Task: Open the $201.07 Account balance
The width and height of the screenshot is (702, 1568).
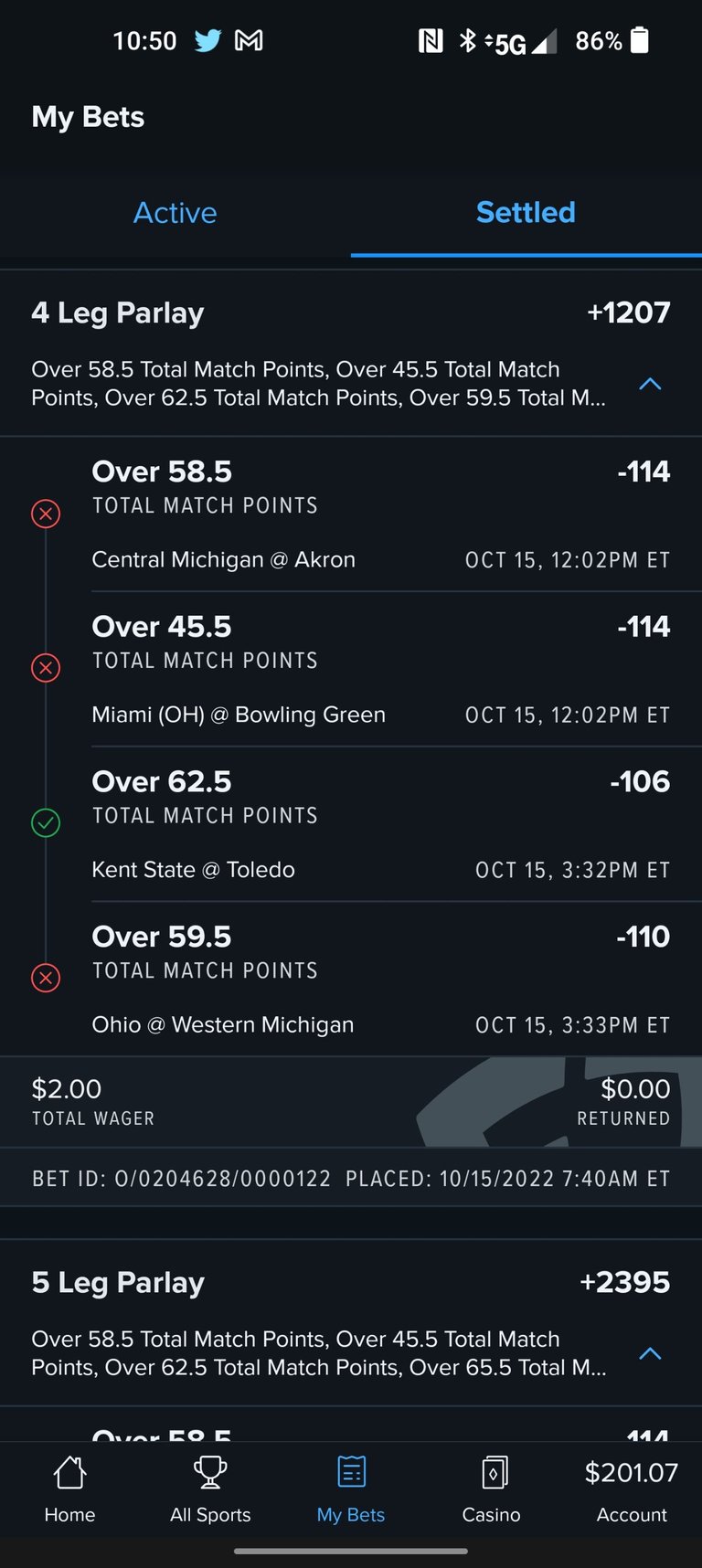Action: pos(632,1490)
